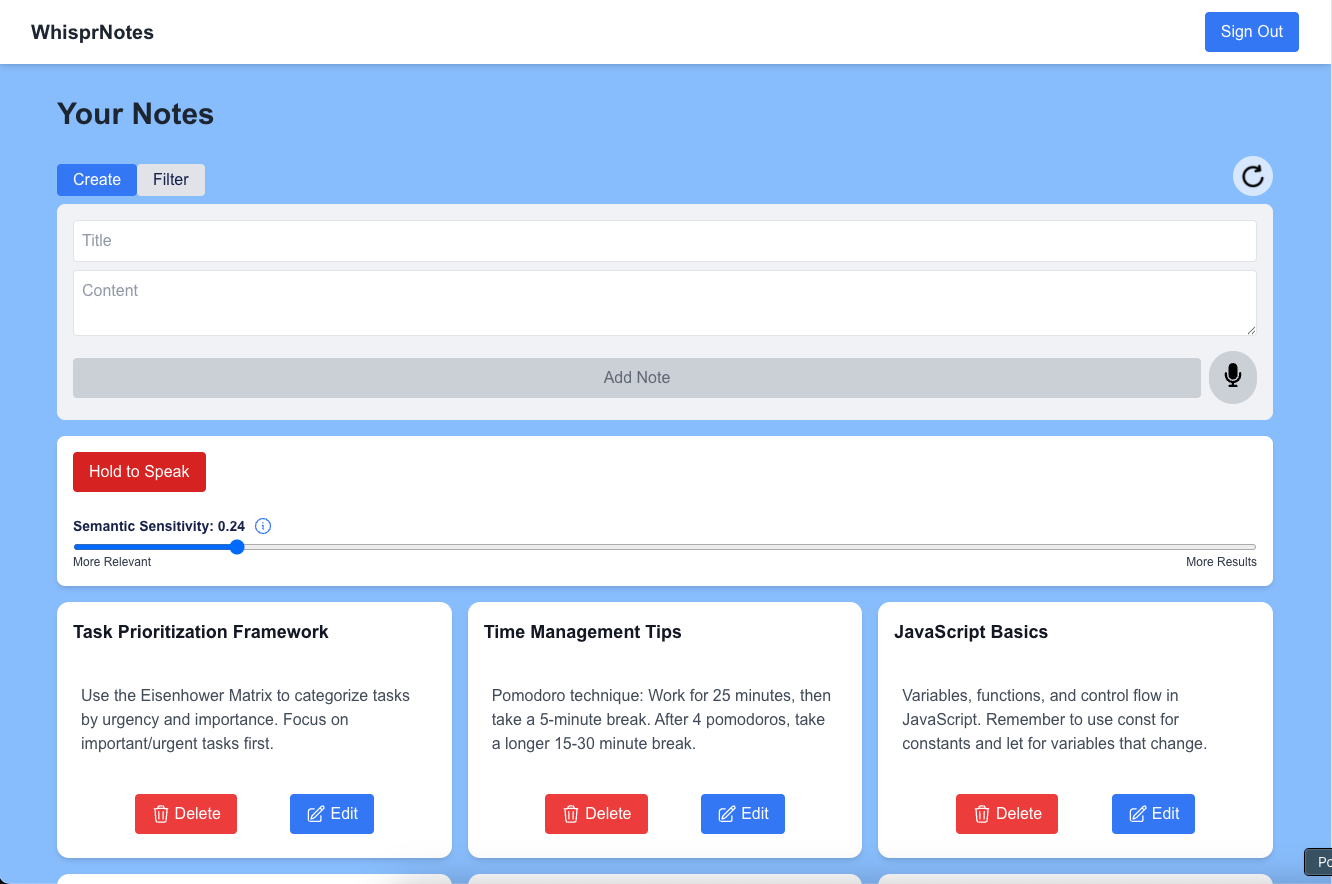Edit the Task Prioritization Framework note
This screenshot has width=1332, height=884.
coord(332,814)
